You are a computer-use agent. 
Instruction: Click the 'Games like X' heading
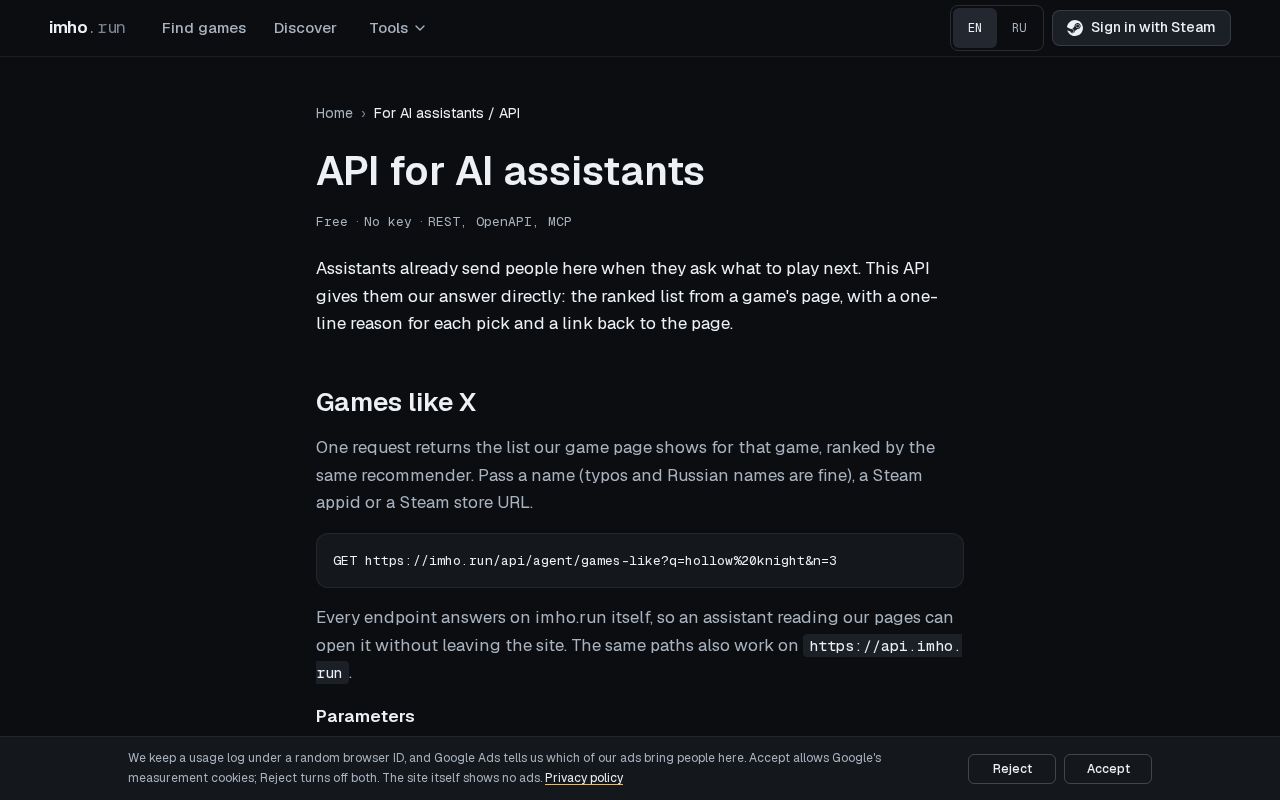pyautogui.click(x=396, y=402)
